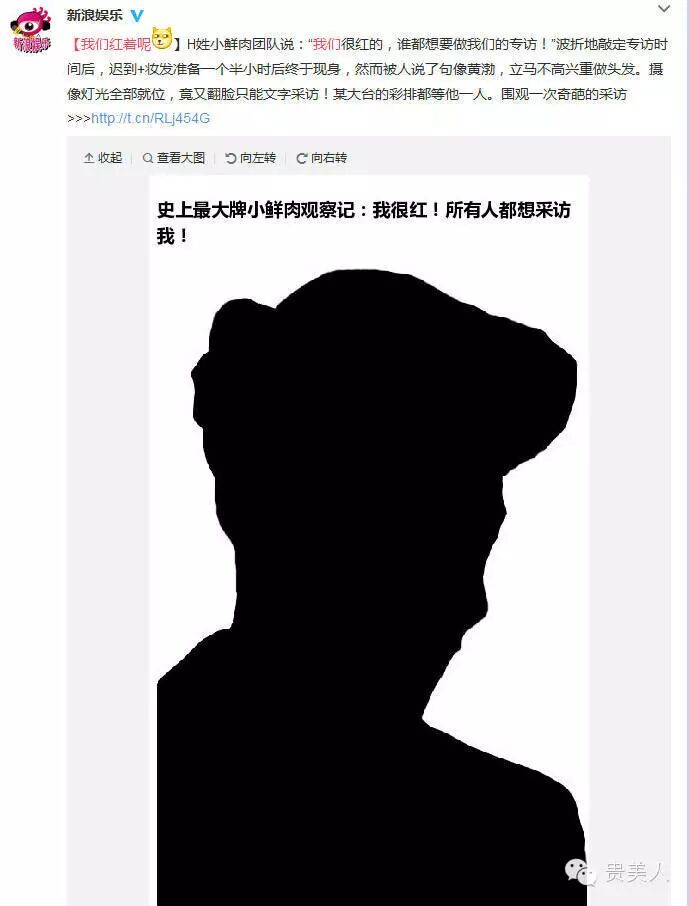Open the 新浪娱乐 account name
The image size is (689, 906).
[95, 16]
